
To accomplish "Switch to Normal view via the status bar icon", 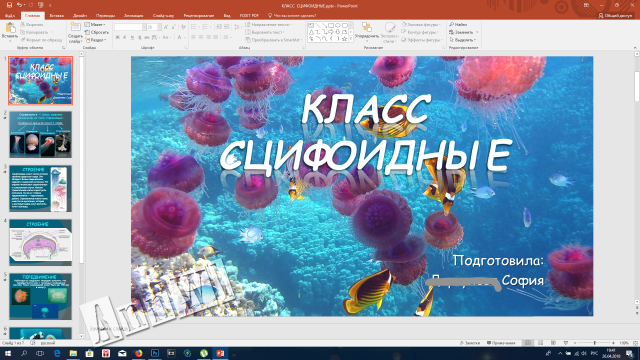I will [528, 343].
